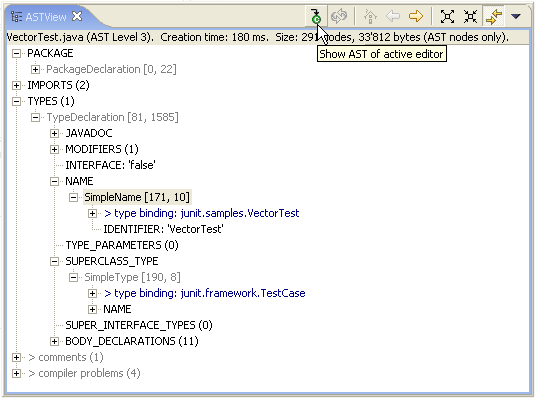Click type binding junit.framework.TestCase text
535x398 pixels.
205,293
